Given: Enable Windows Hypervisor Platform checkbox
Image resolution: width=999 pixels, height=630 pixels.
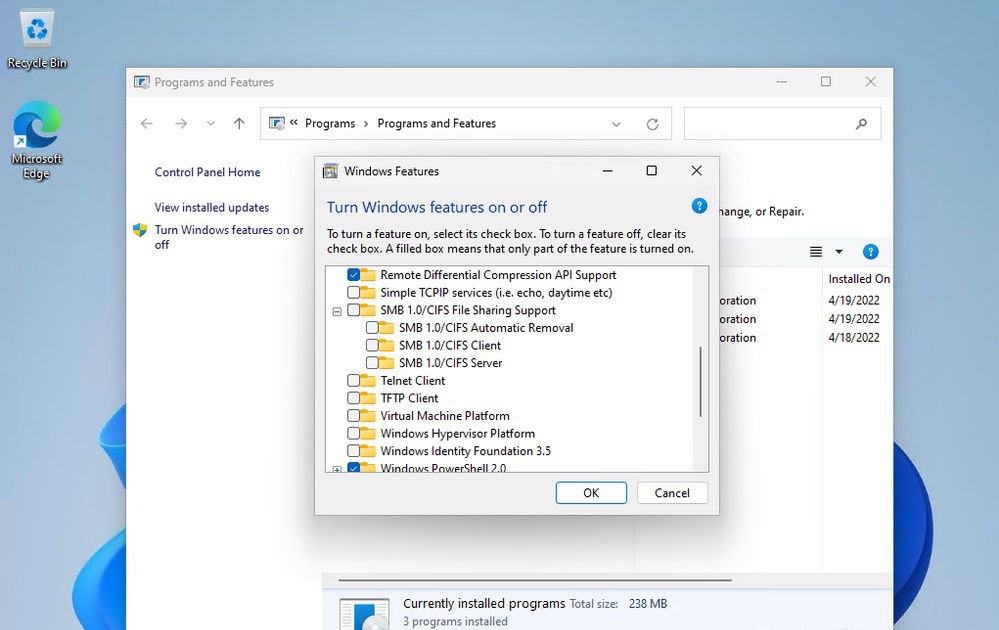Looking at the screenshot, I should click(x=354, y=433).
